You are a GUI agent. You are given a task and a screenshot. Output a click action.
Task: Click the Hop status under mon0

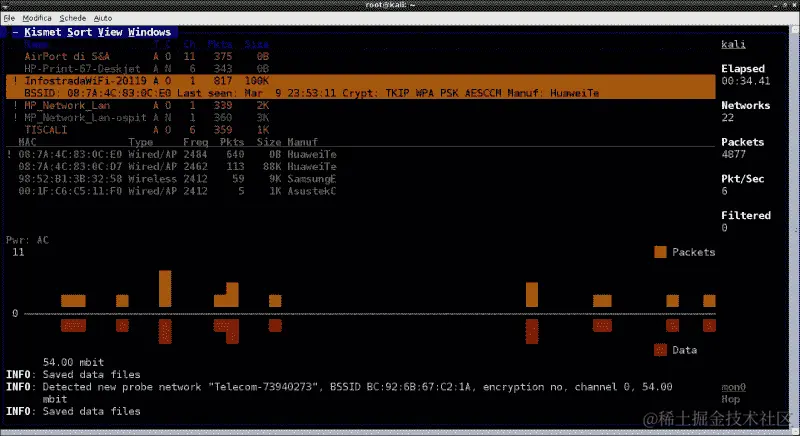pos(731,399)
